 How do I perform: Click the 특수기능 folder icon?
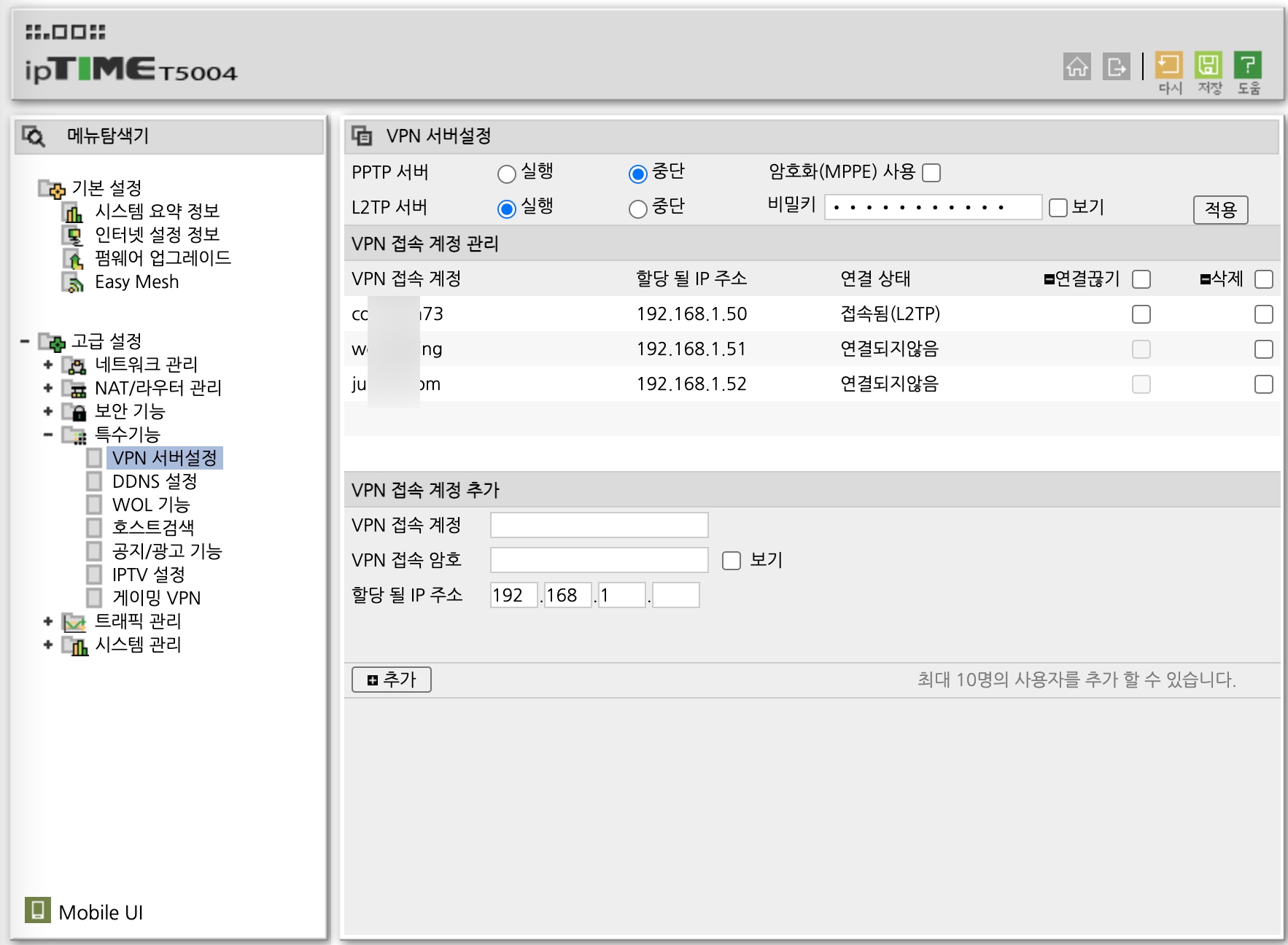pyautogui.click(x=74, y=435)
